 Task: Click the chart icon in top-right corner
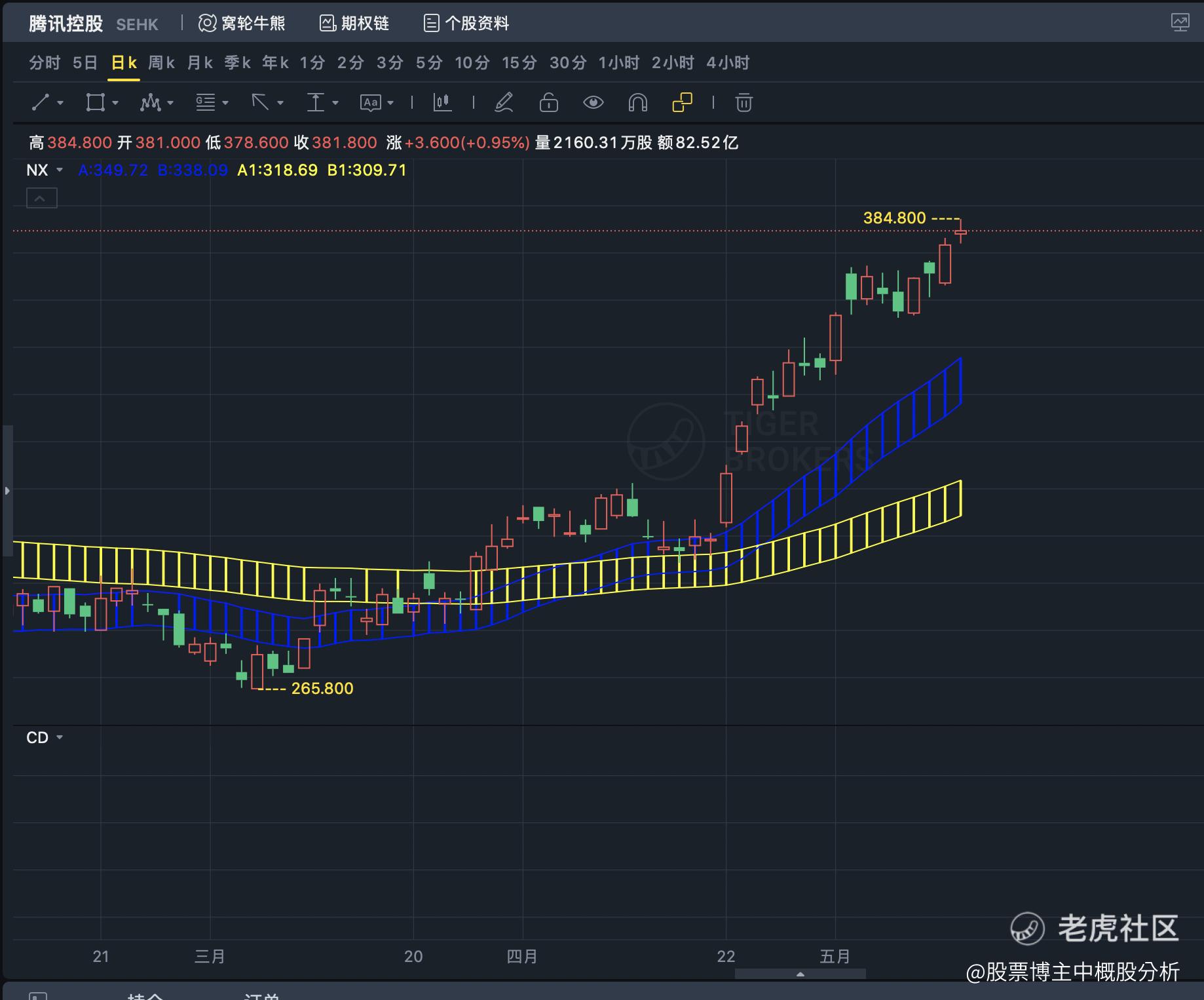pos(1180,22)
